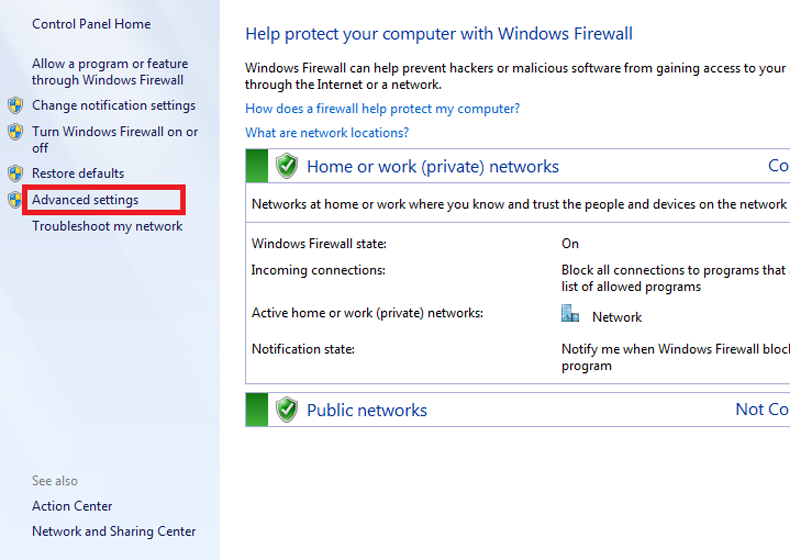Open Action Center under See also
The image size is (790, 560).
[x=72, y=506]
